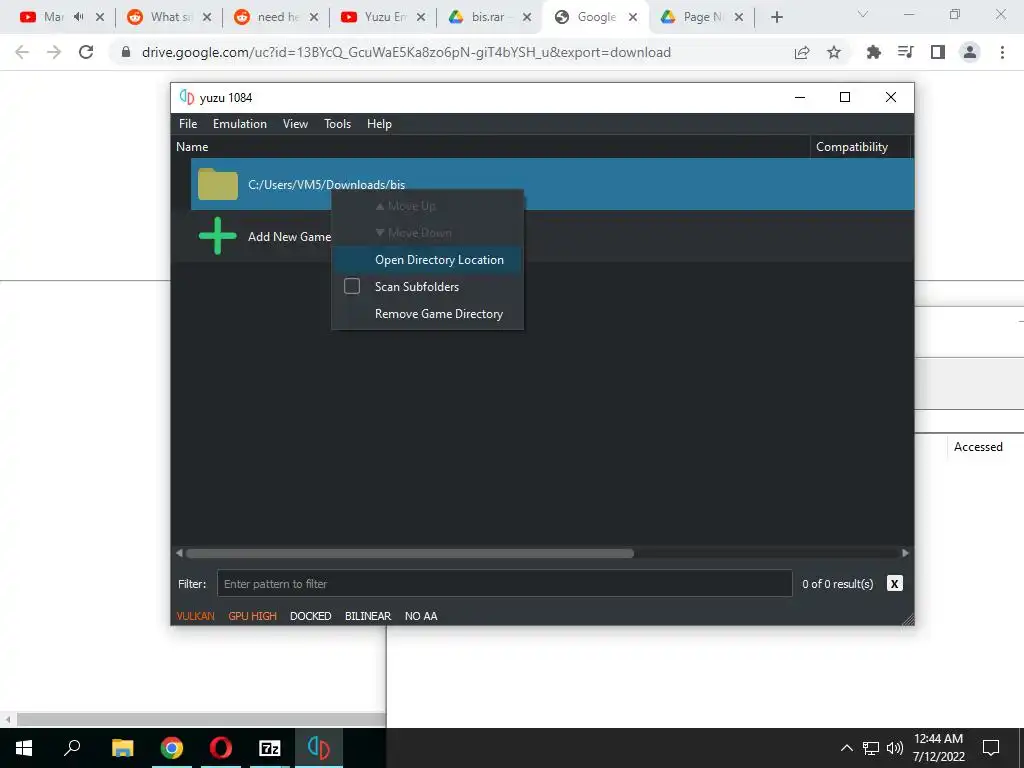Click the browser page horizontal scrollbar
This screenshot has width=1024, height=768.
click(201, 720)
